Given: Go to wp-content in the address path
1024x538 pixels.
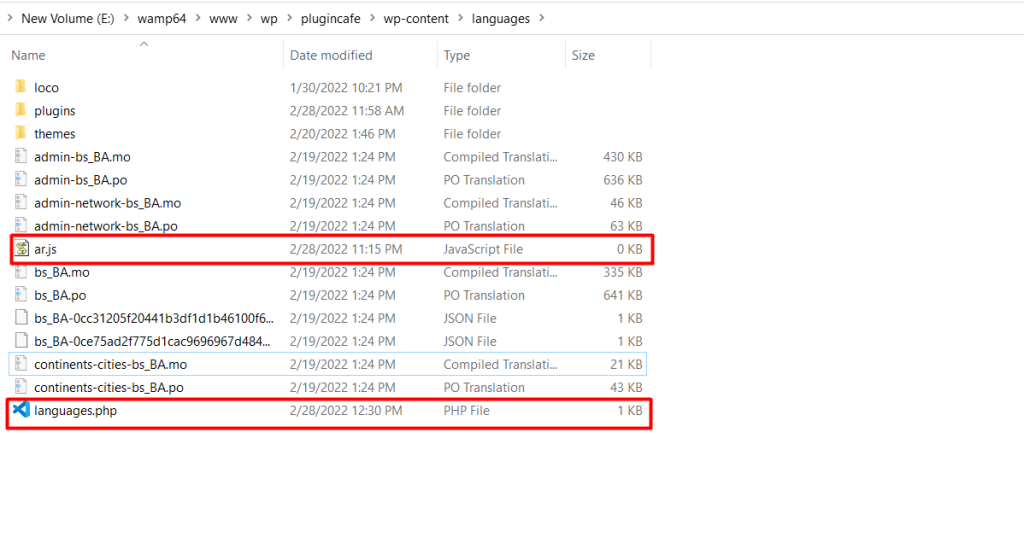Looking at the screenshot, I should point(416,18).
